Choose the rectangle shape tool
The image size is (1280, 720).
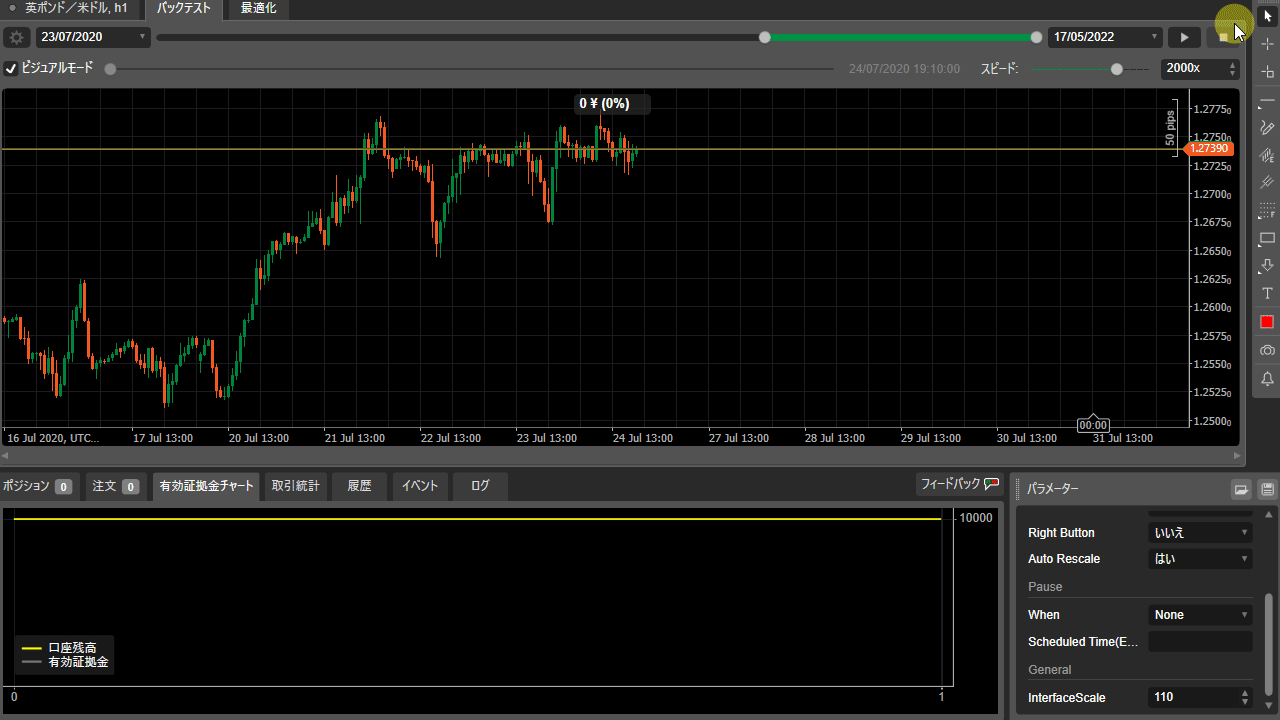pos(1267,238)
